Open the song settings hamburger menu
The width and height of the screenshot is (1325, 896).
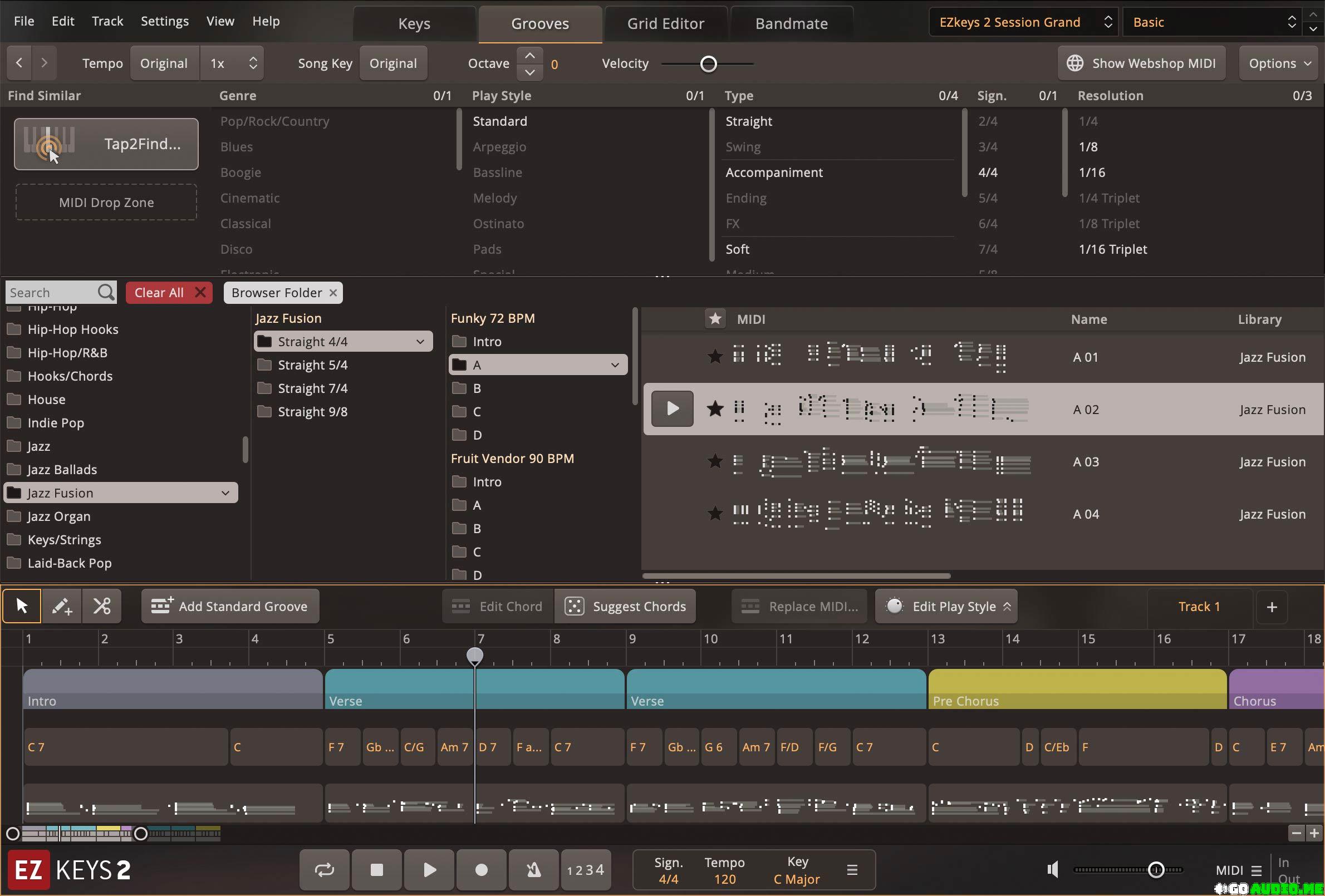852,870
